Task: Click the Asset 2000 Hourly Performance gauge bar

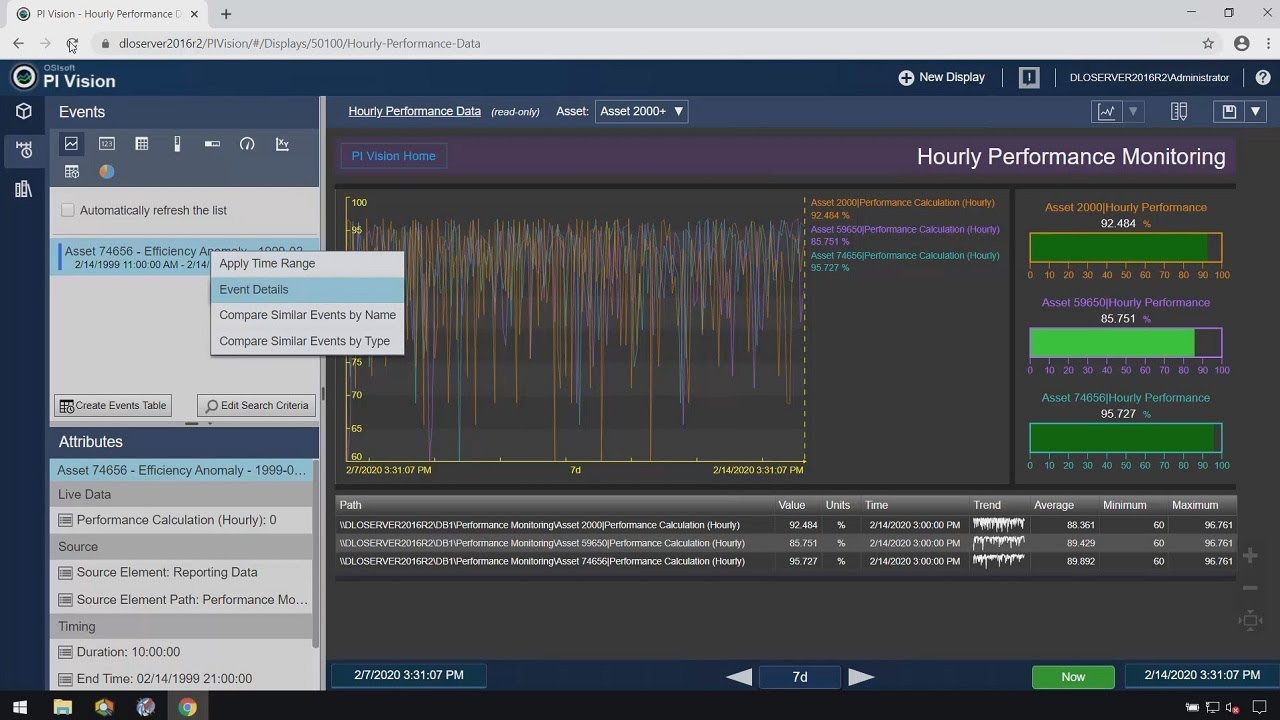Action: (x=1125, y=248)
